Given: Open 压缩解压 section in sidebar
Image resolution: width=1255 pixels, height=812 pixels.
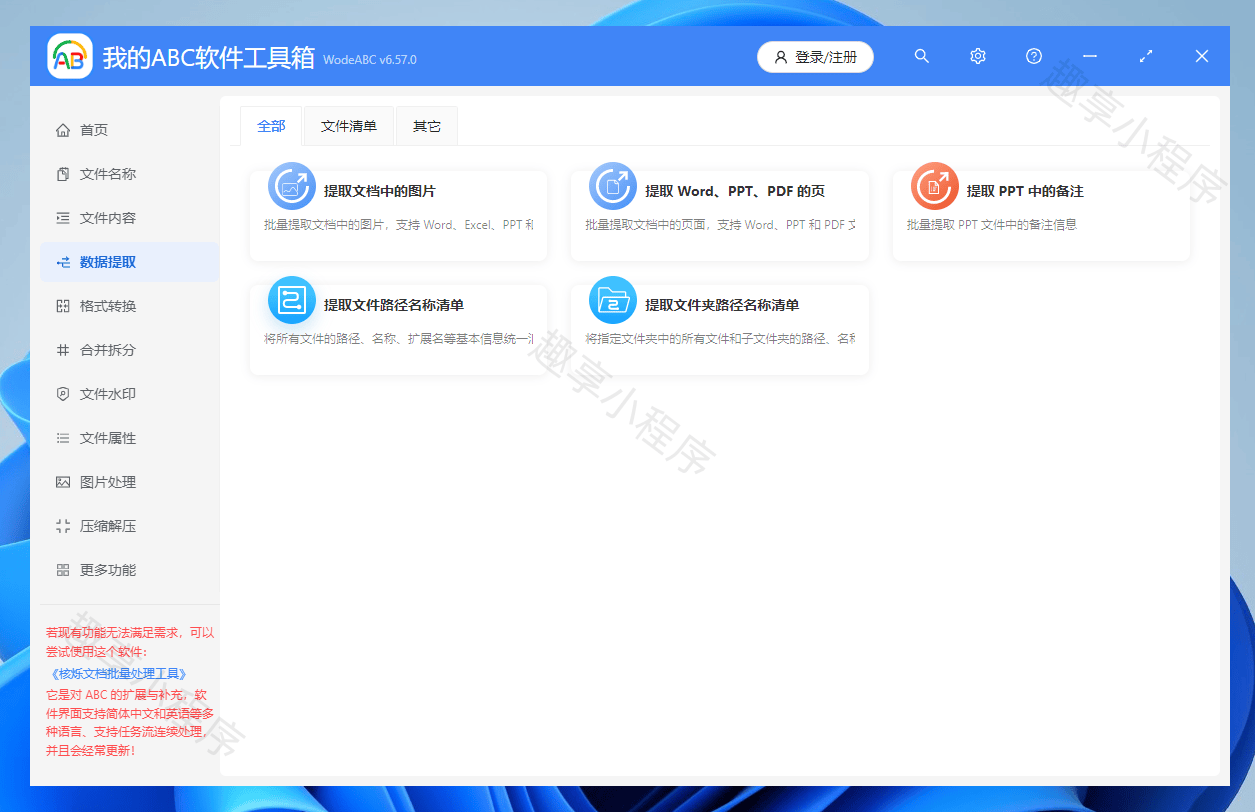Looking at the screenshot, I should click(x=130, y=526).
